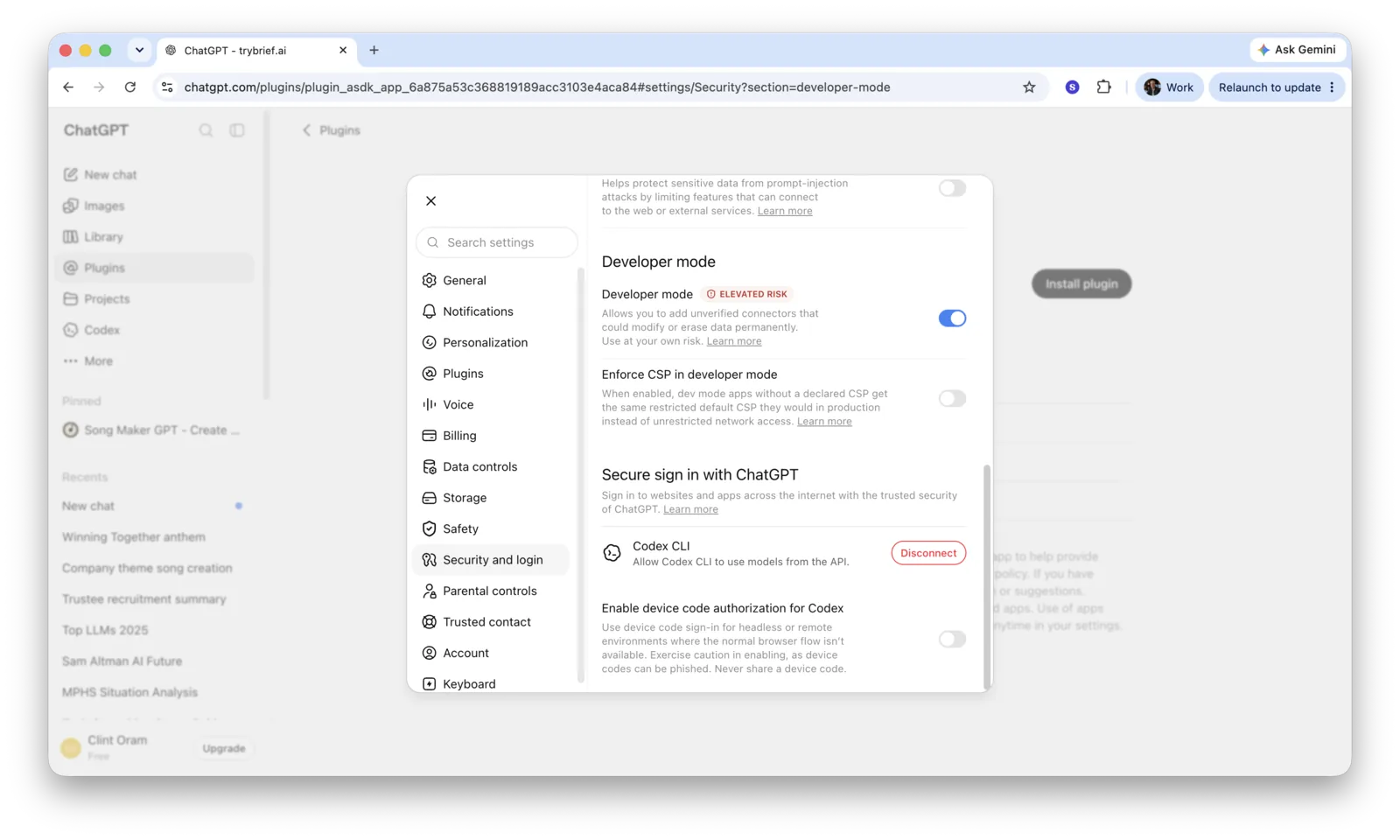1400x840 pixels.
Task: Open Codex in ChatGPT sidebar
Action: coord(154,330)
